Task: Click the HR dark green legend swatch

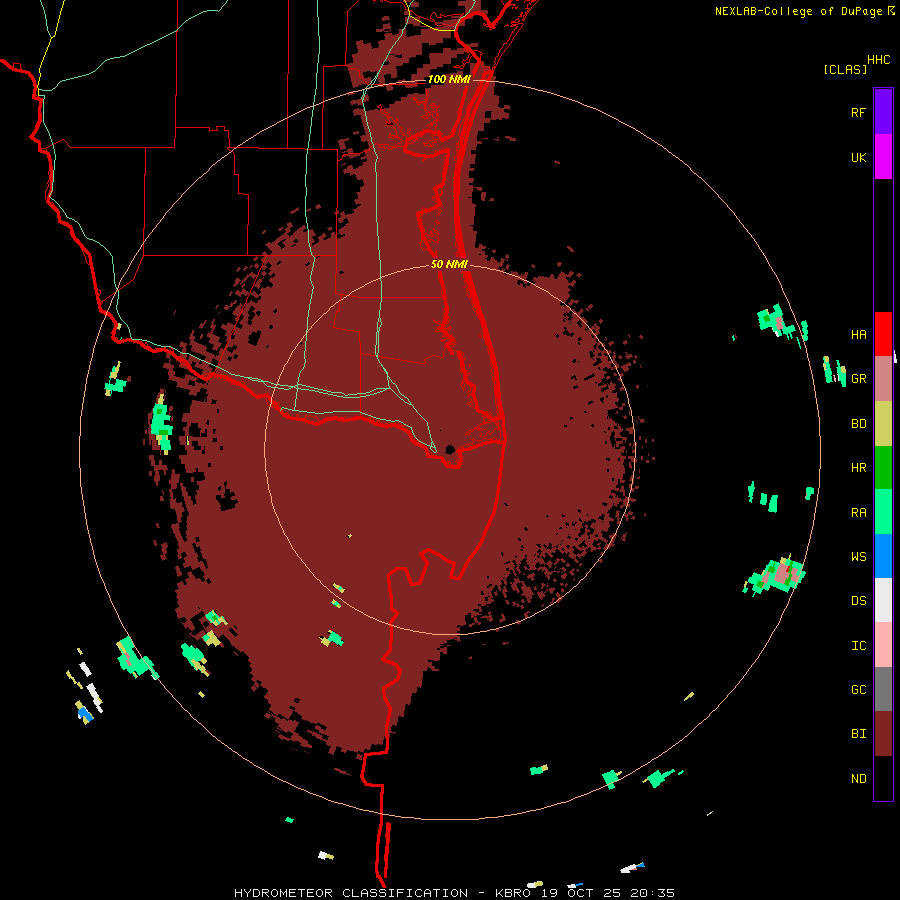Action: pos(883,468)
